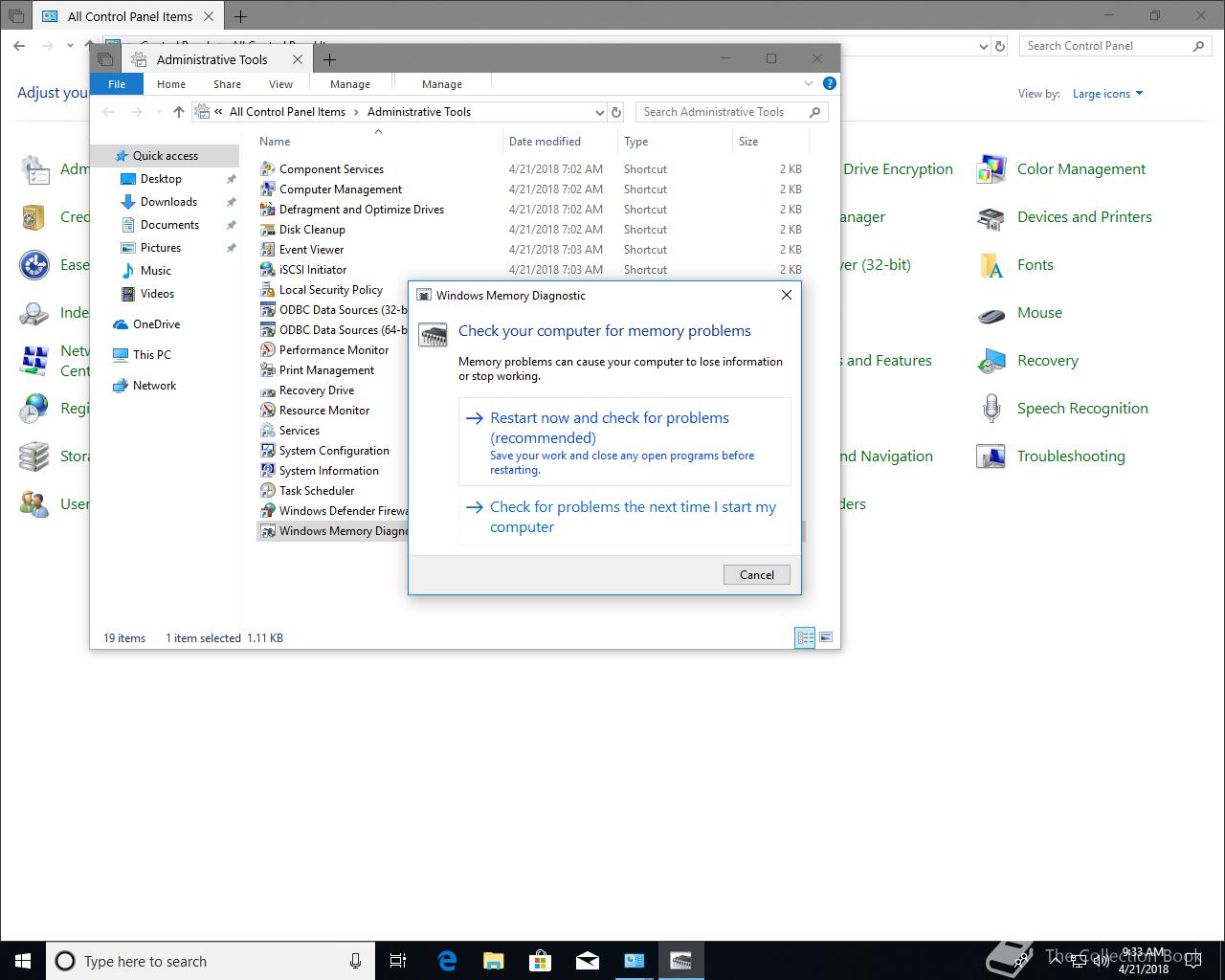Open Recovery in Control Panel
Screen dimensions: 1225x980
(x=1028, y=361)
